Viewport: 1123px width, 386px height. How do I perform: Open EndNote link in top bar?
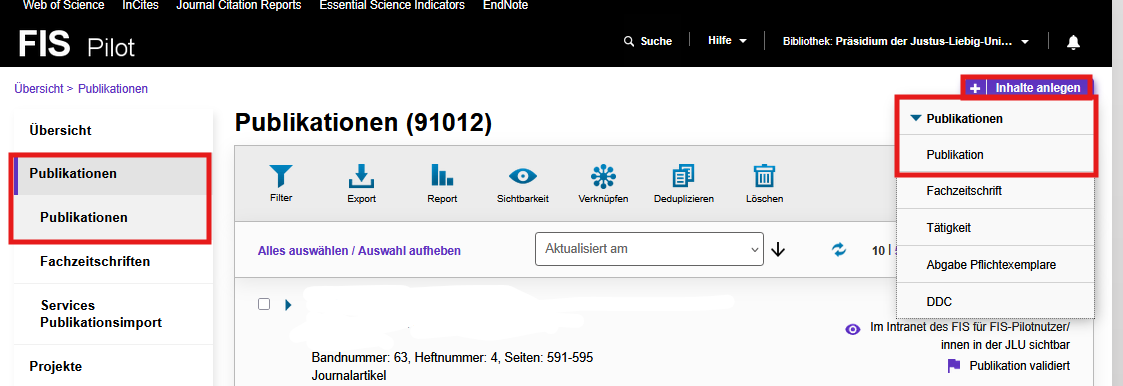pyautogui.click(x=506, y=5)
